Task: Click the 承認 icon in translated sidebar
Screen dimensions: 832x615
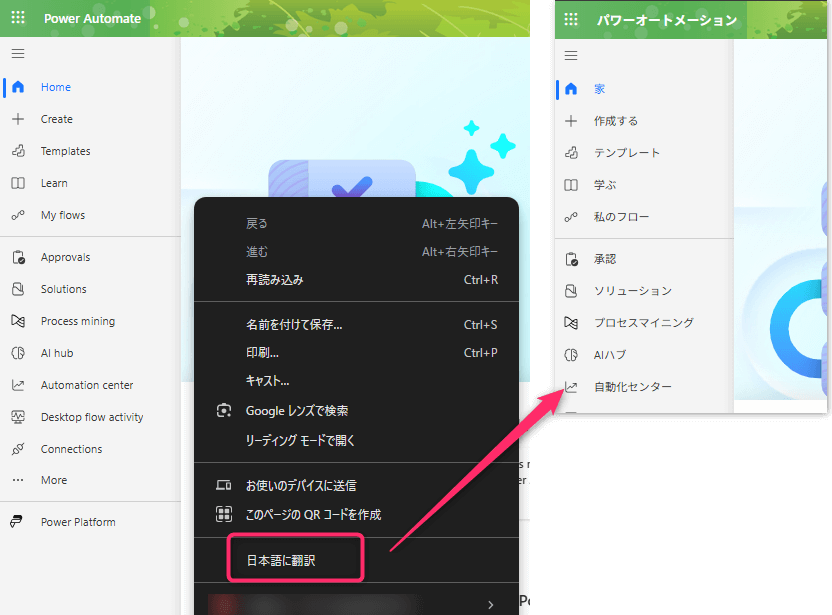Action: pos(571,259)
